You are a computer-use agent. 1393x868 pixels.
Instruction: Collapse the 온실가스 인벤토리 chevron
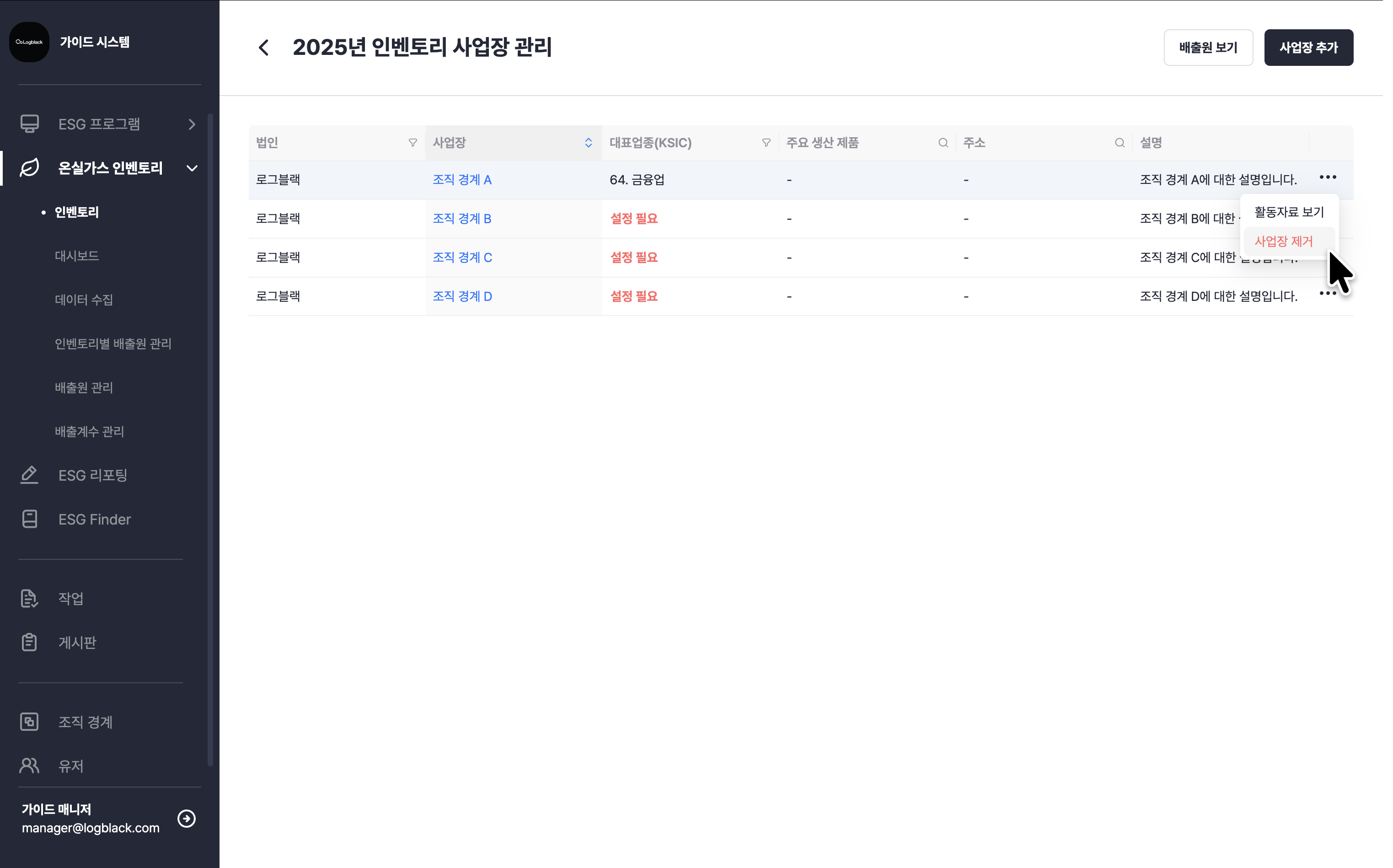click(x=192, y=168)
